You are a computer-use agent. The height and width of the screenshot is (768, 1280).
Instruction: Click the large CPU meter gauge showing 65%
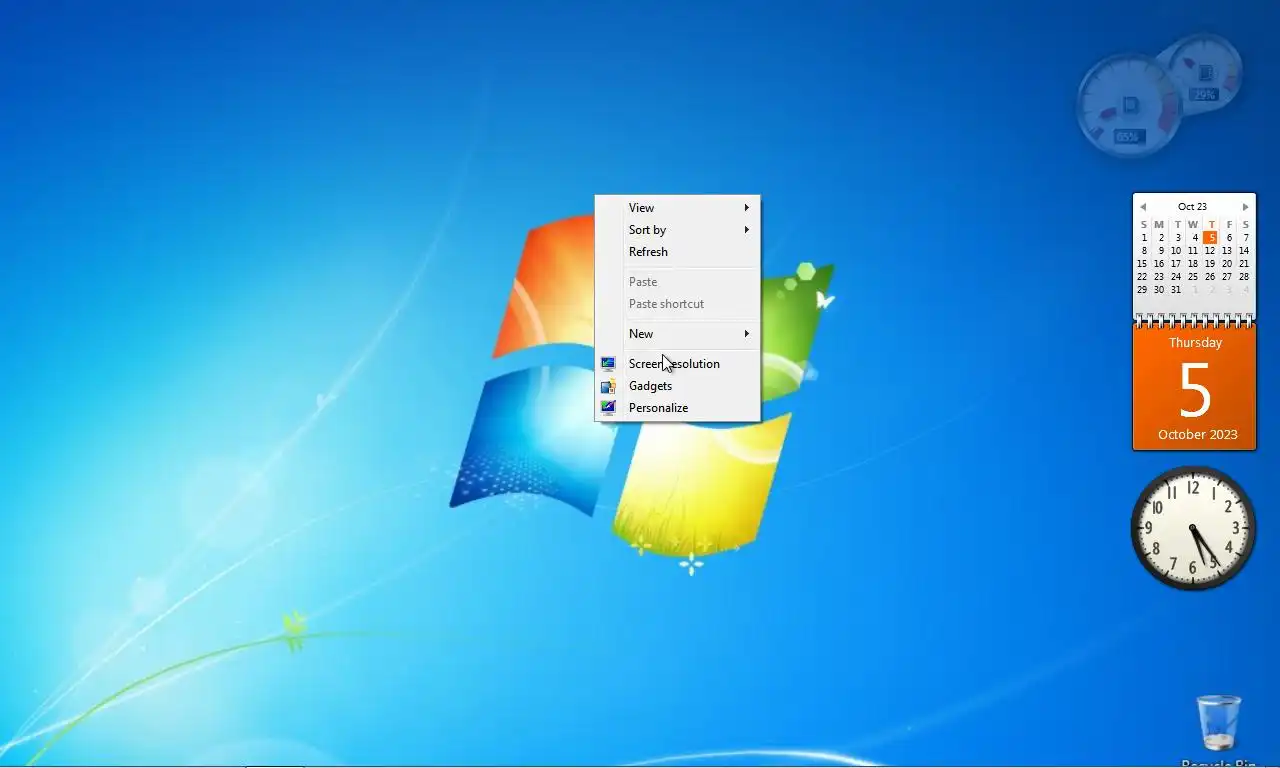pos(1129,106)
